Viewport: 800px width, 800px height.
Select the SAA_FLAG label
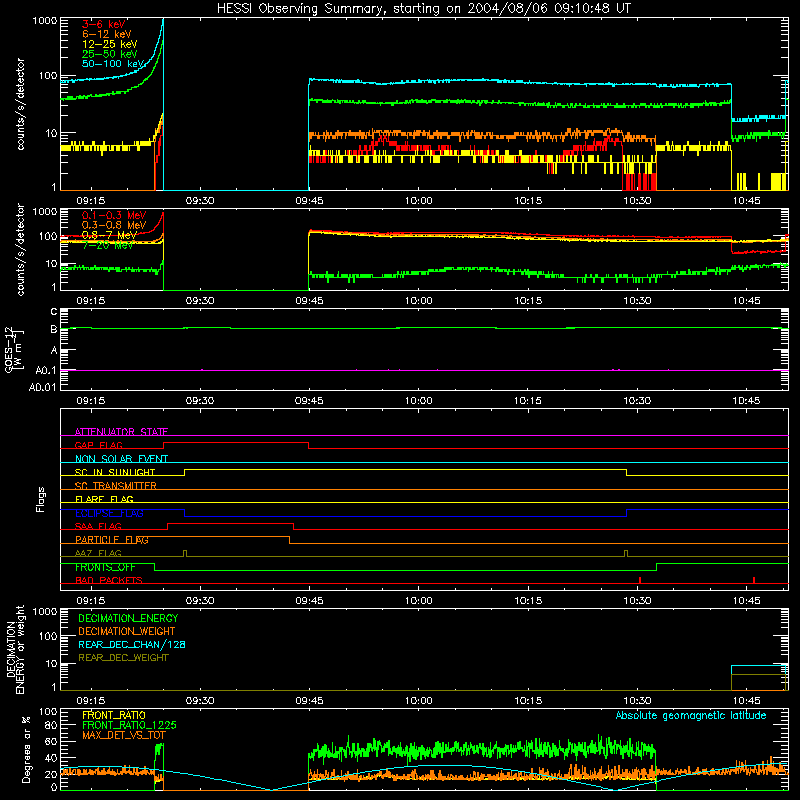[98, 526]
